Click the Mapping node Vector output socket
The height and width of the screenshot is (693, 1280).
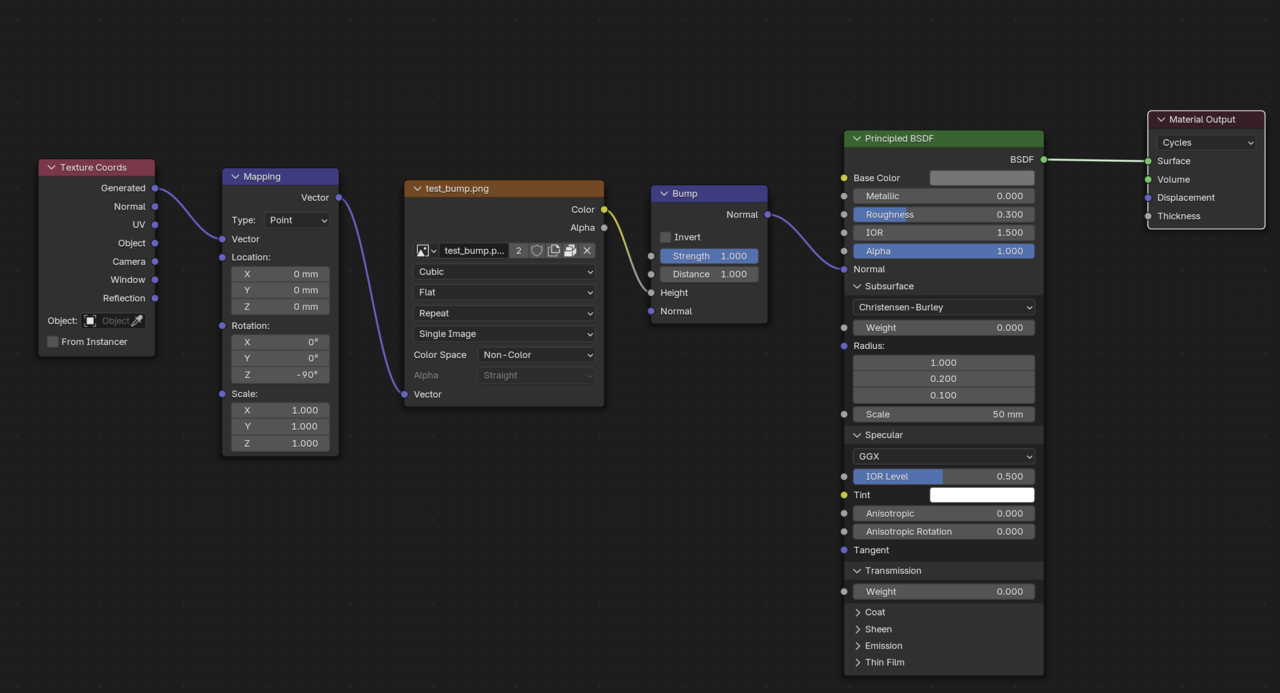click(x=339, y=198)
